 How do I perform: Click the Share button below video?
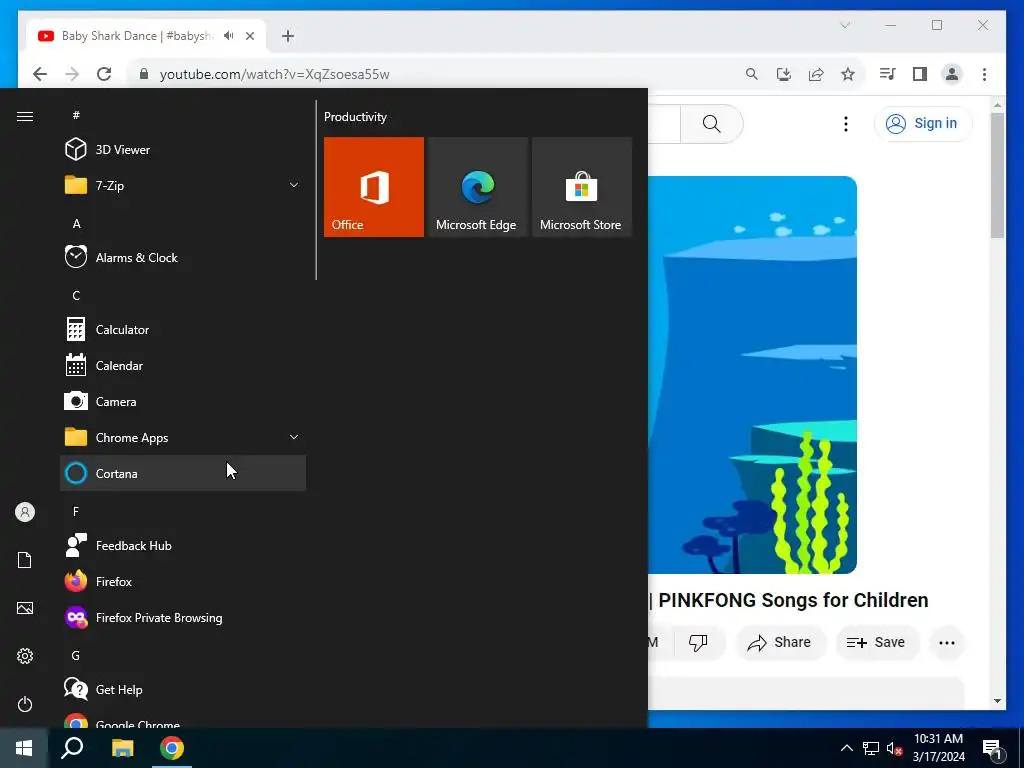(780, 643)
